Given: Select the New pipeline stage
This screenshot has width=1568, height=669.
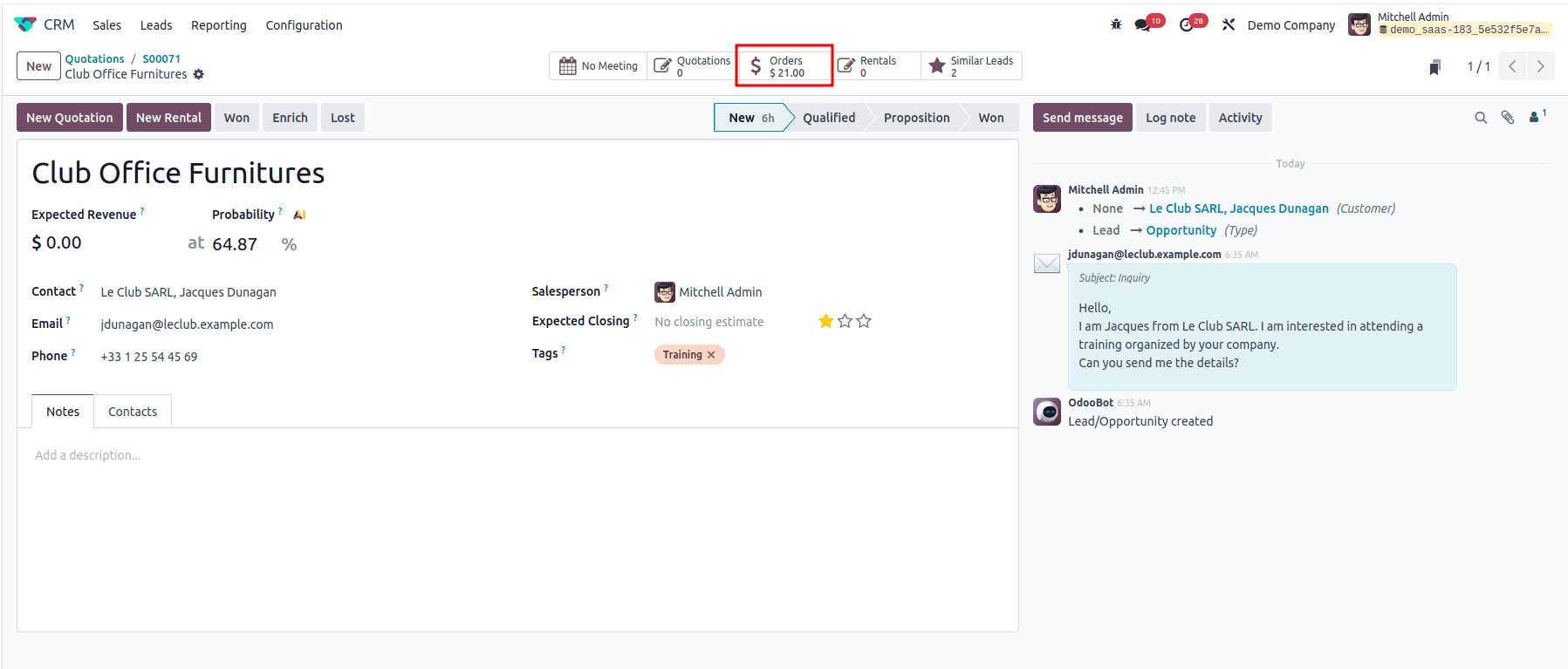Looking at the screenshot, I should click(x=751, y=118).
